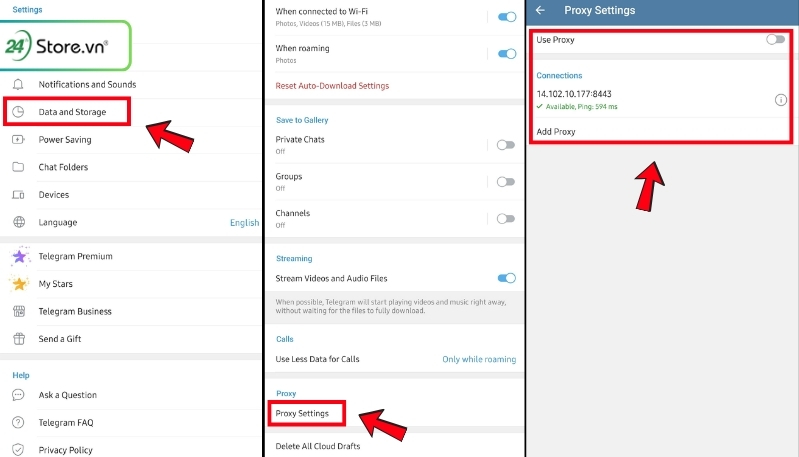799x457 pixels.
Task: Change 'Only while roaming' calls data option
Action: [x=479, y=359]
